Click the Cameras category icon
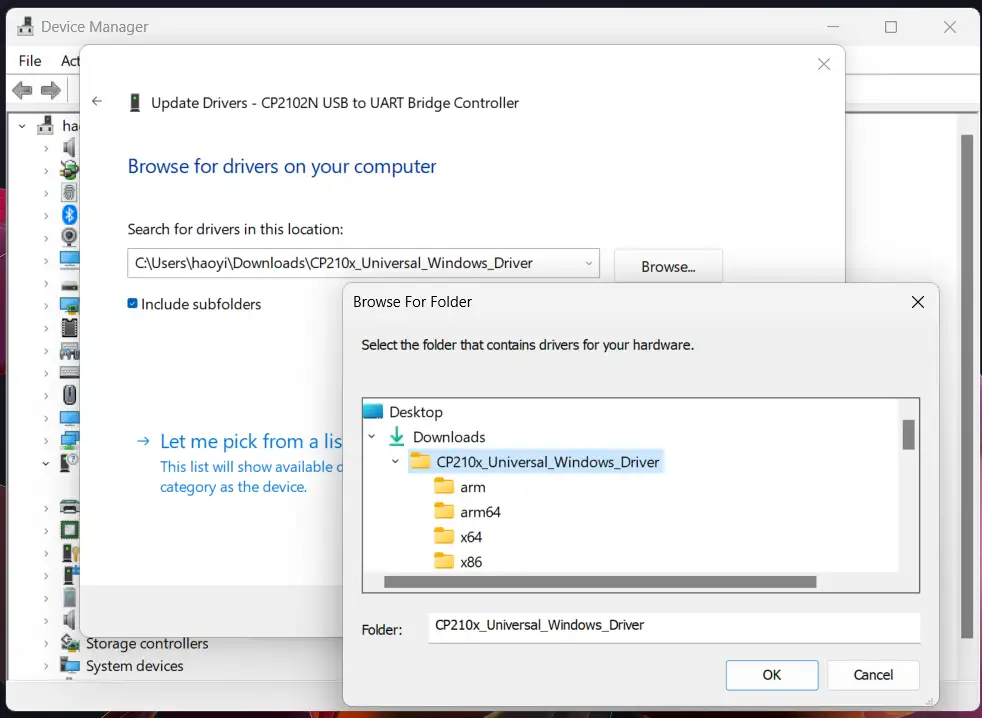 (x=68, y=237)
